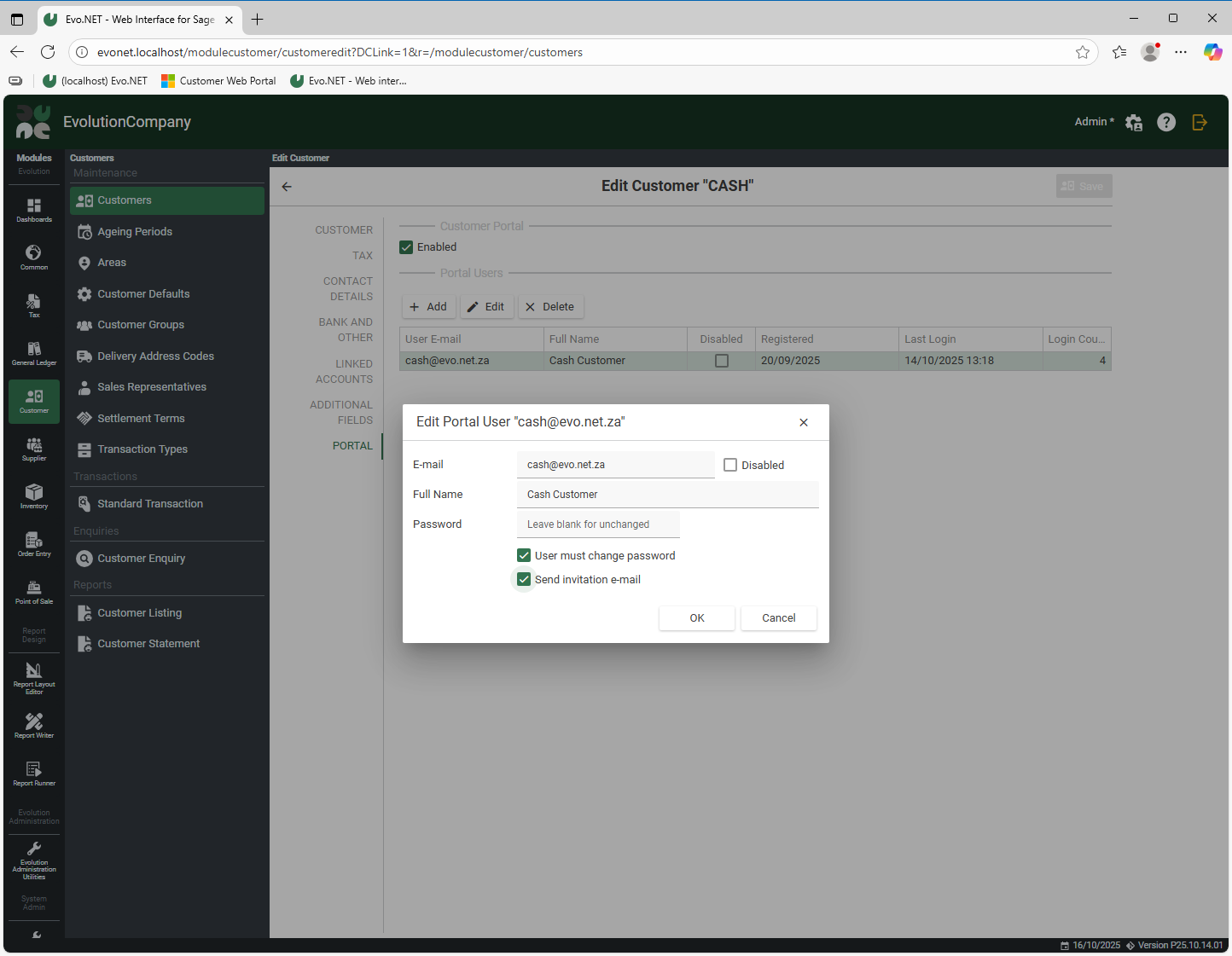Cancel the portal user edit
1232x956 pixels.
778,618
